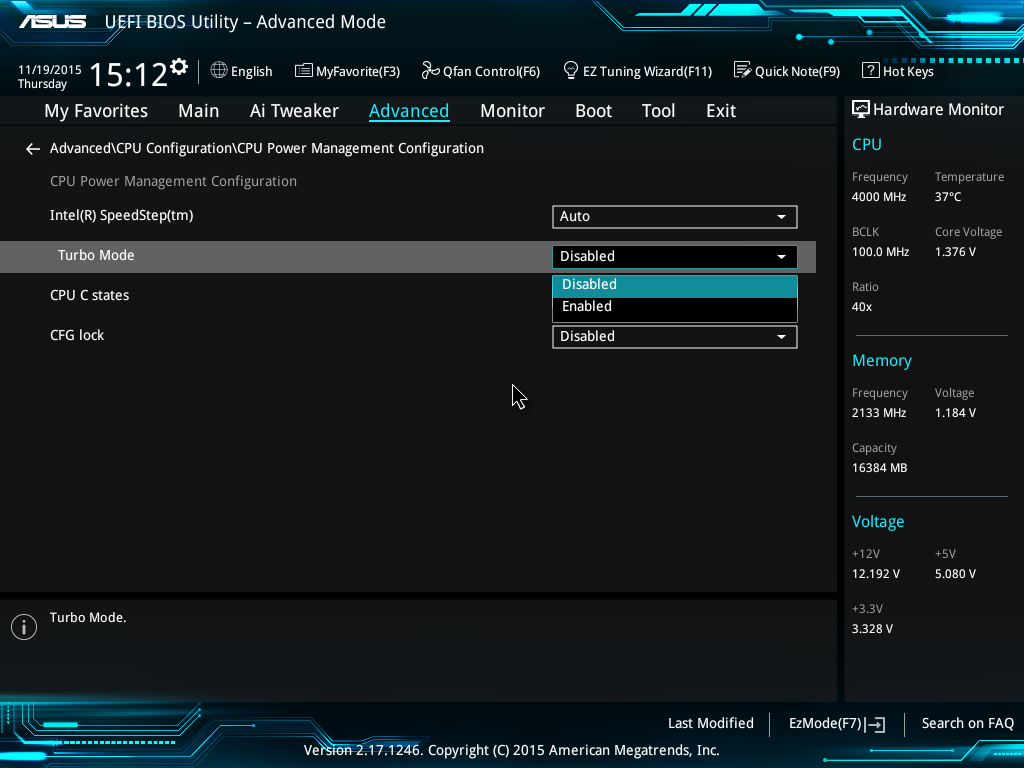Click the Core Voltage value 1.376 V
Viewport: 1024px width, 768px height.
955,252
